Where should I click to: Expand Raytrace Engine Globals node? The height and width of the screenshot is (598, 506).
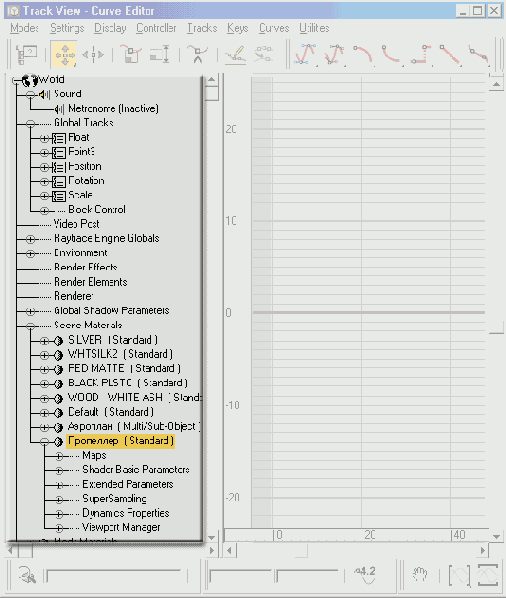(31, 239)
